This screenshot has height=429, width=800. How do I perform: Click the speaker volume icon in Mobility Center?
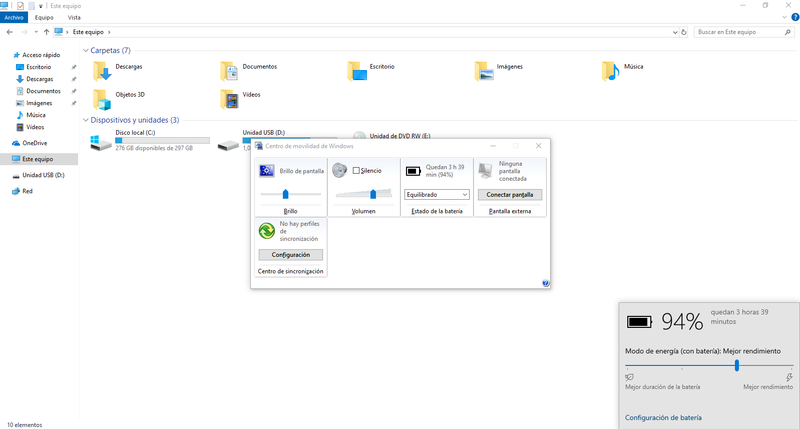(x=340, y=170)
